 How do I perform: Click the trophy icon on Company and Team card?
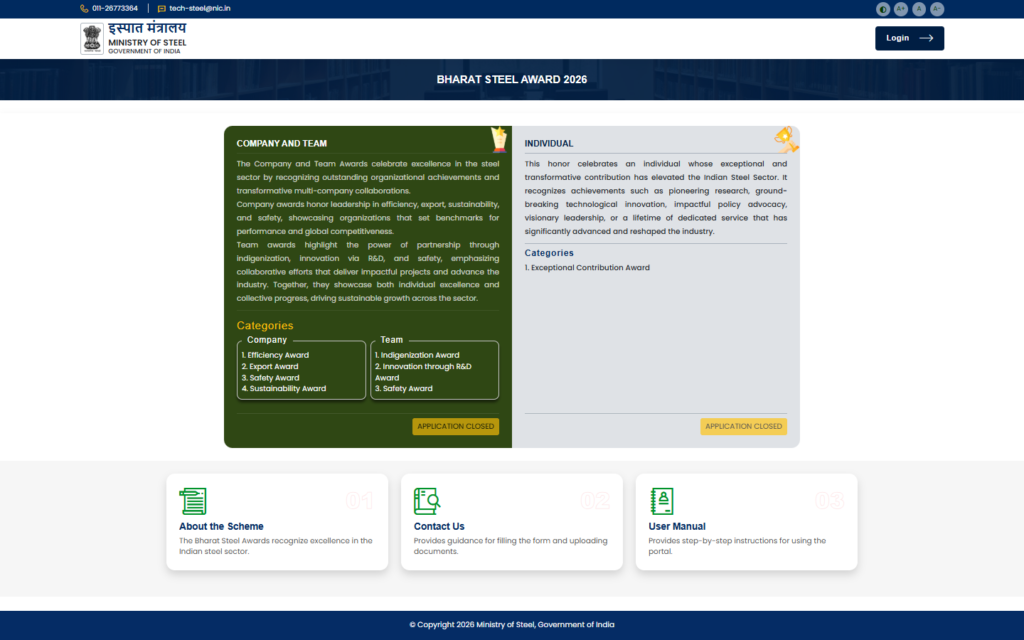click(x=498, y=139)
